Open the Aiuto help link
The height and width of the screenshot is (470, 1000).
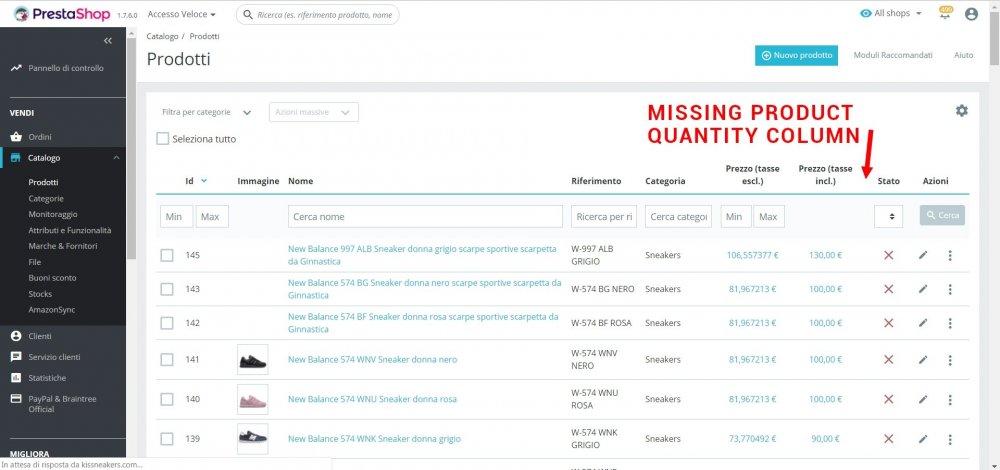pyautogui.click(x=964, y=55)
